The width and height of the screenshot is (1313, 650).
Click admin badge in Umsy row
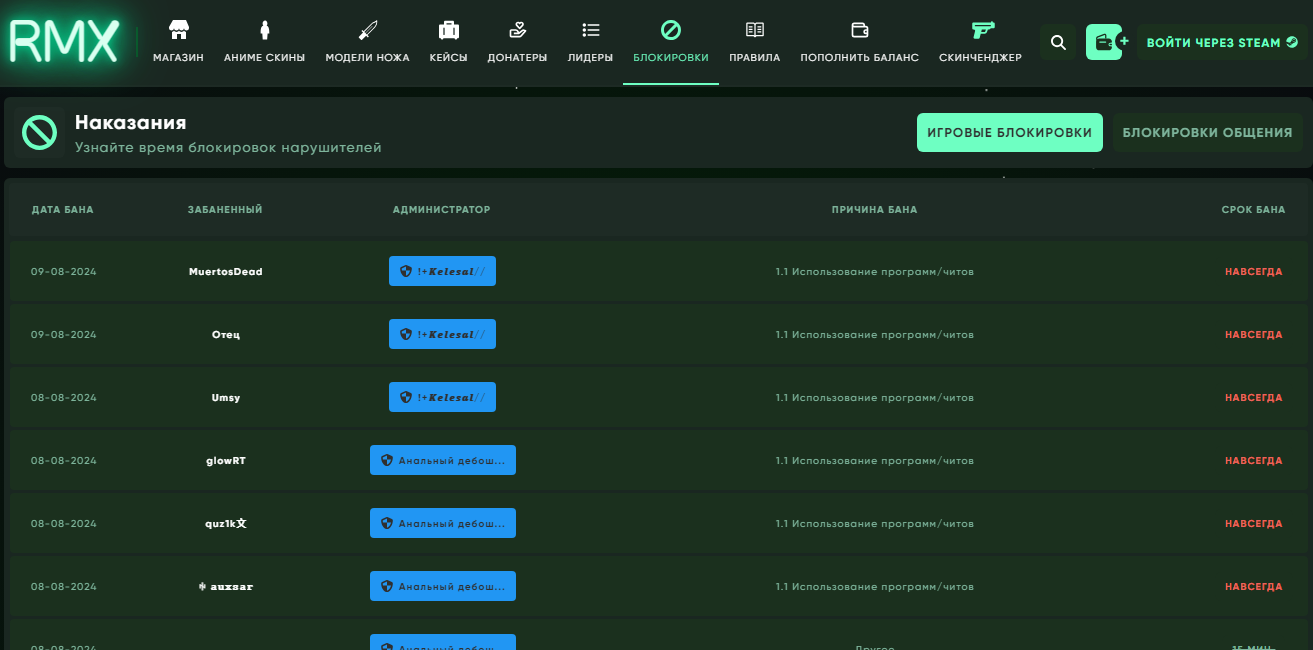(x=442, y=397)
